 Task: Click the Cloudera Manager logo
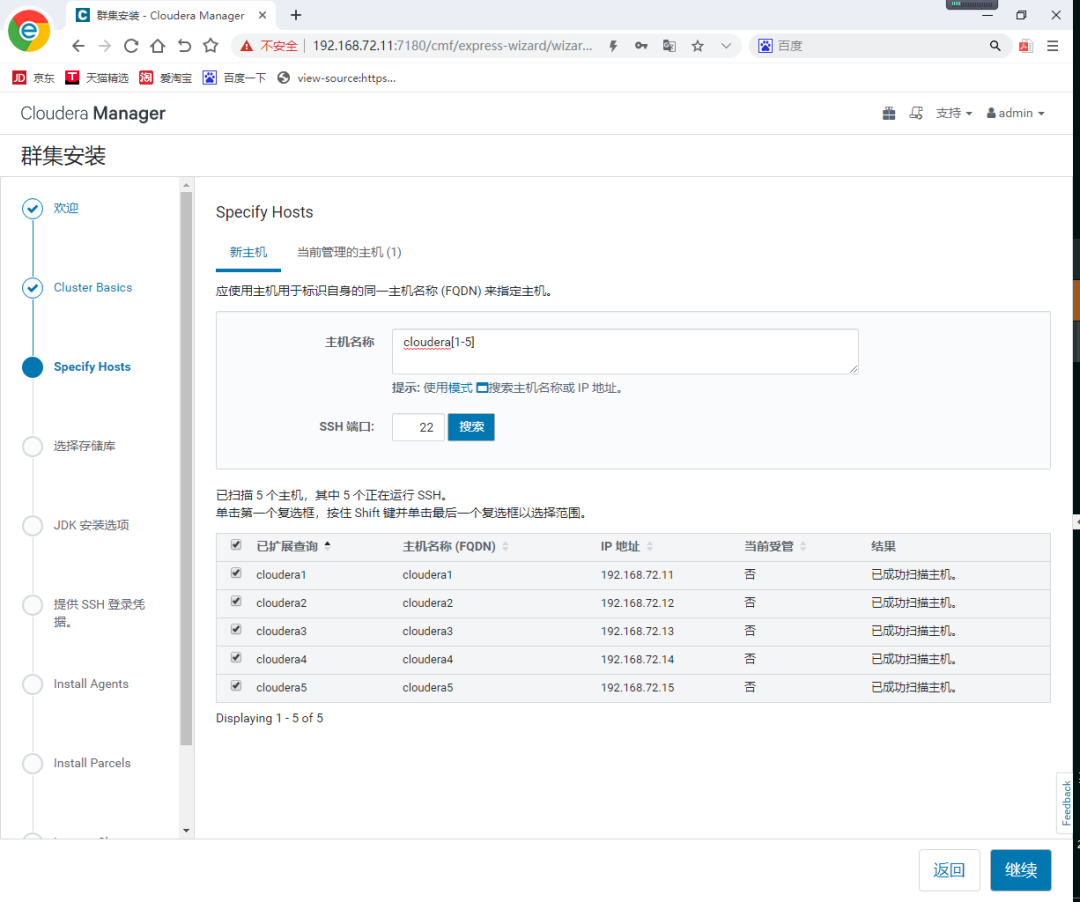(x=93, y=114)
